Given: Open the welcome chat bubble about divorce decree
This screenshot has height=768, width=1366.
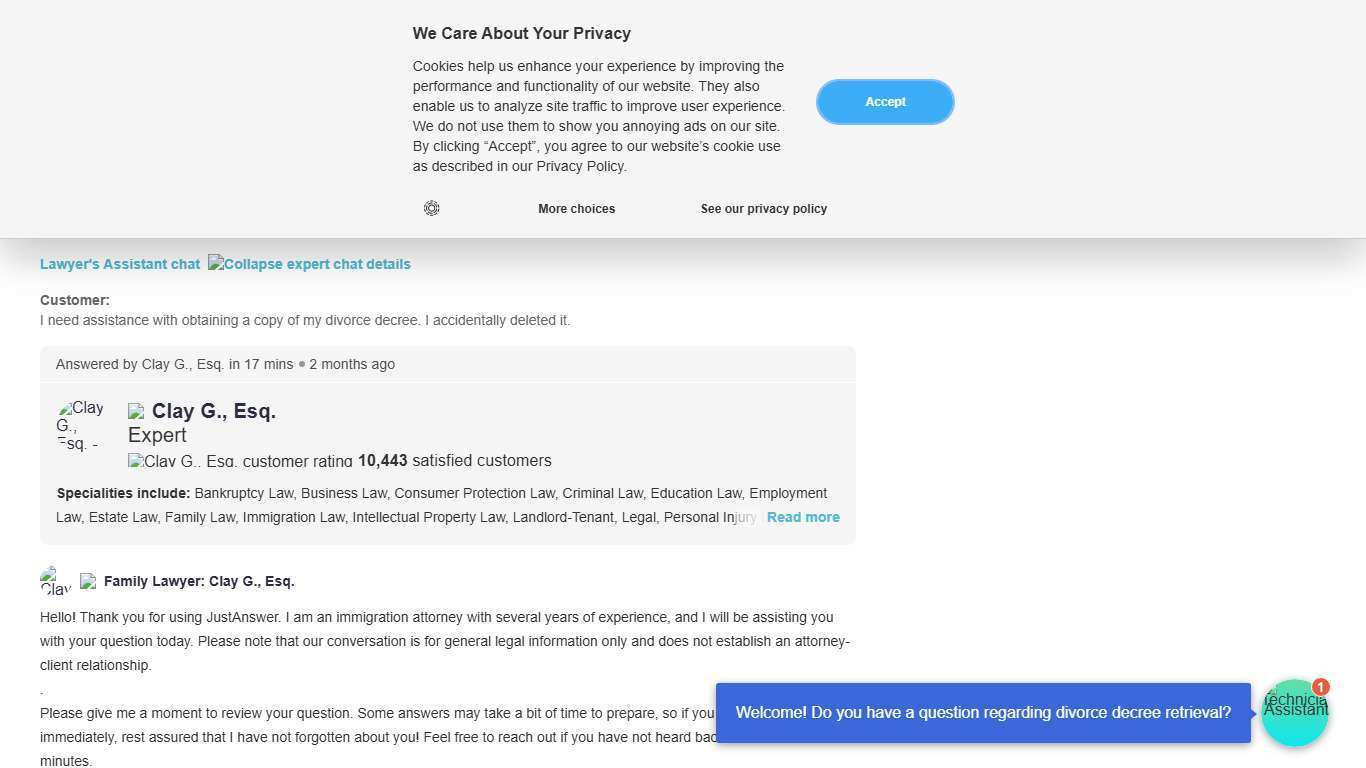Looking at the screenshot, I should pyautogui.click(x=983, y=713).
